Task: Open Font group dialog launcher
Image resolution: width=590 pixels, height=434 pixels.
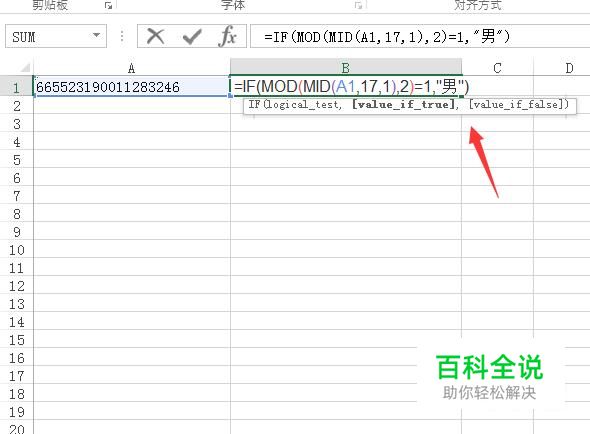Action: [x=359, y=5]
